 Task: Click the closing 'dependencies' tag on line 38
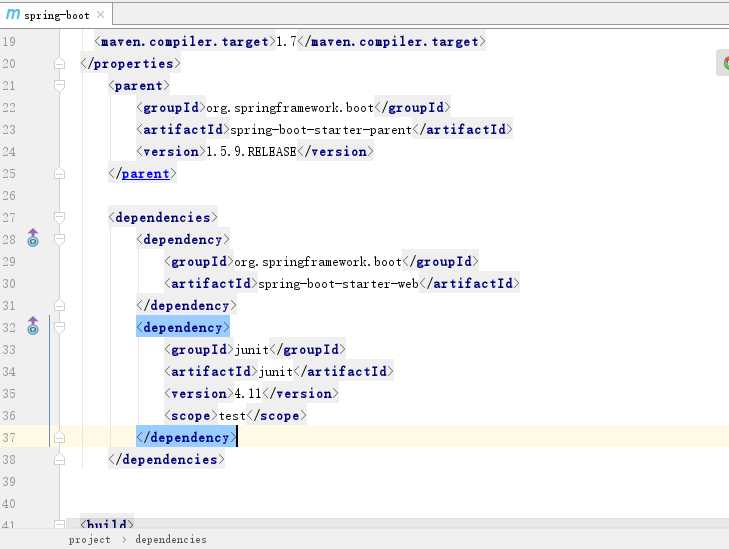pyautogui.click(x=166, y=460)
